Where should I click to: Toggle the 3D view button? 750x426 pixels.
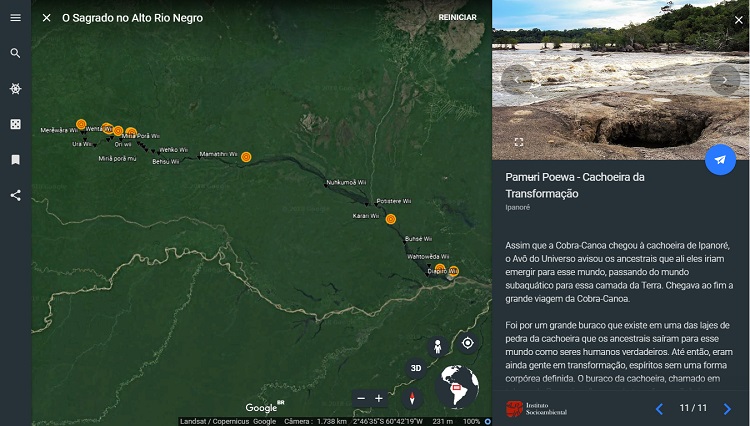(x=415, y=368)
